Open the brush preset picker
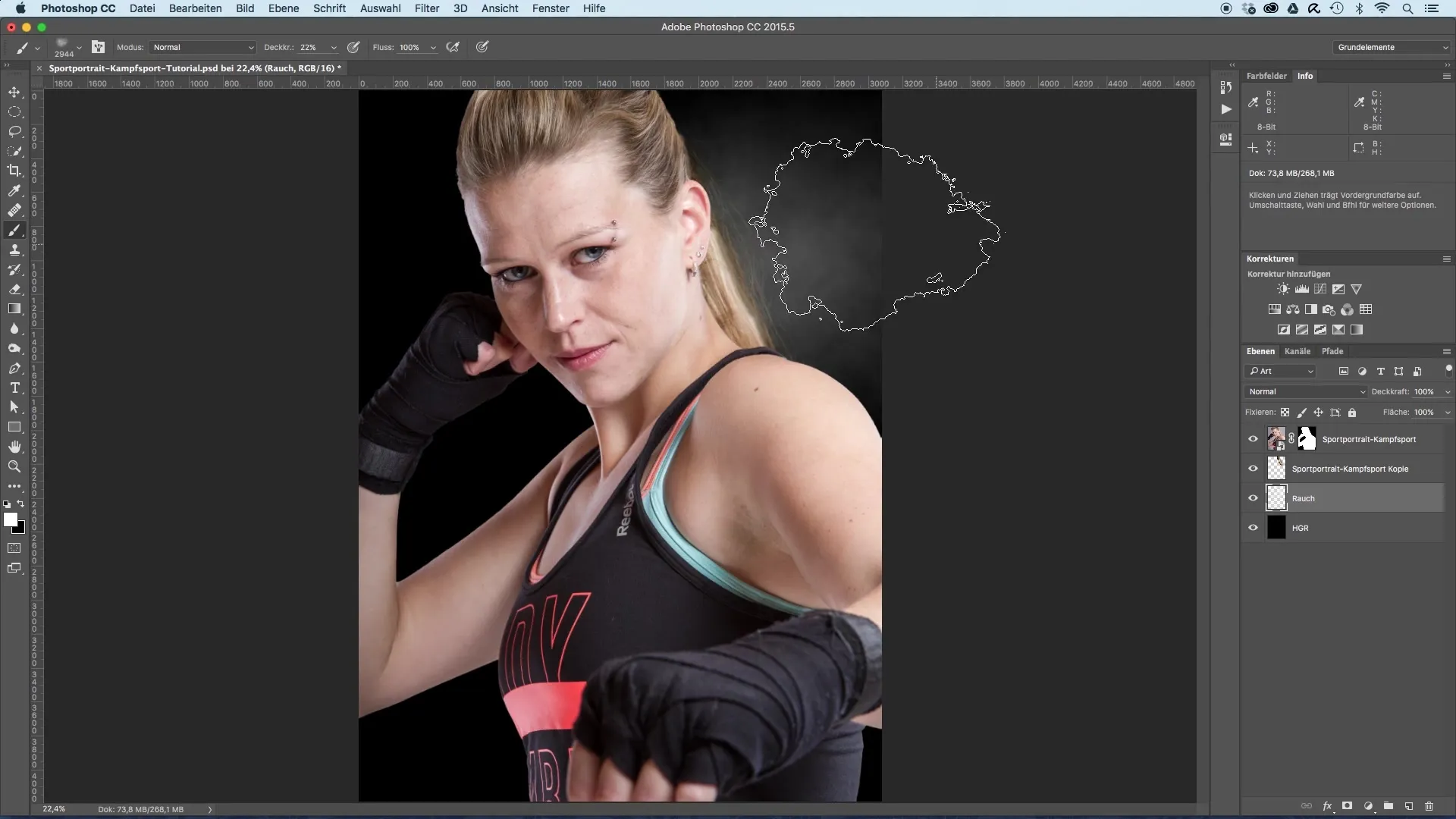1456x819 pixels. [67, 47]
